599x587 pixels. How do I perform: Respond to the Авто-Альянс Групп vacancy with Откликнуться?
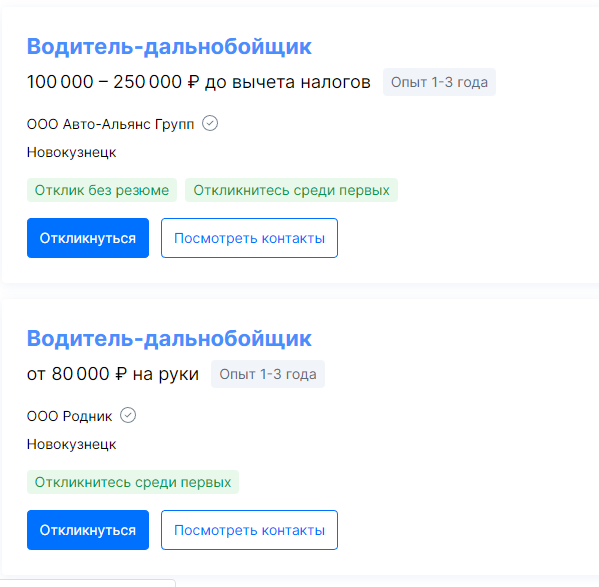pos(88,238)
